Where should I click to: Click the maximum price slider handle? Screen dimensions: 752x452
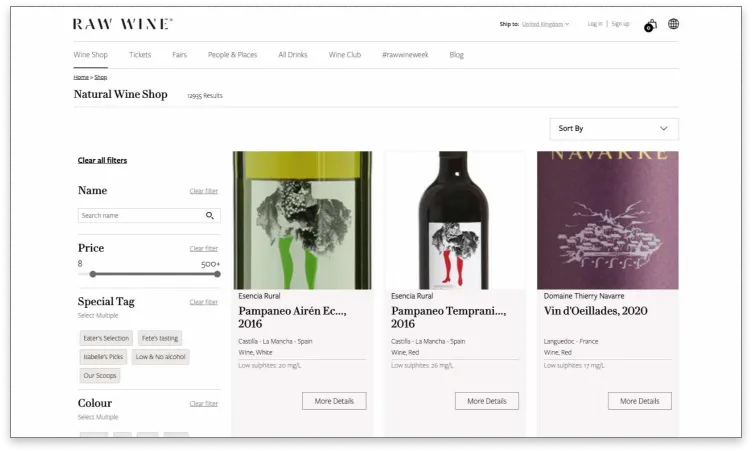click(x=217, y=274)
